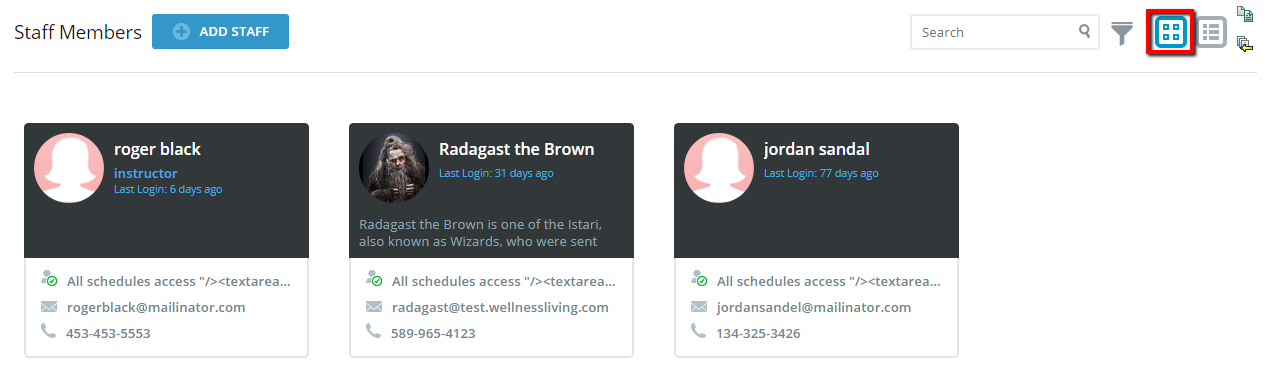This screenshot has width=1282, height=366.
Task: Click roger black's schedules access icon
Action: pos(50,280)
